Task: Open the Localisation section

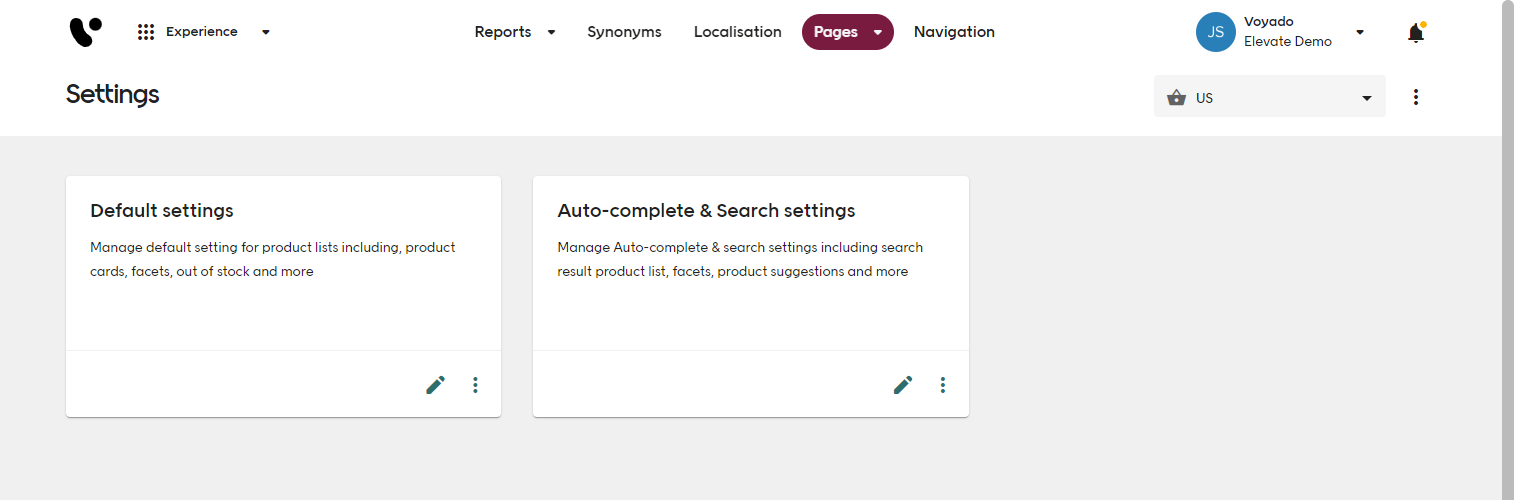Action: tap(737, 32)
